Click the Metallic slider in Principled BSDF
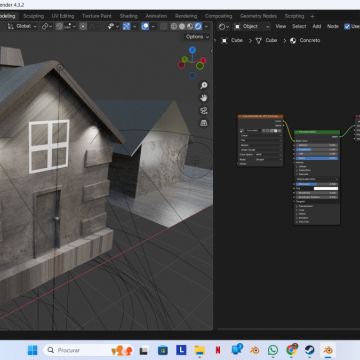 [317, 145]
